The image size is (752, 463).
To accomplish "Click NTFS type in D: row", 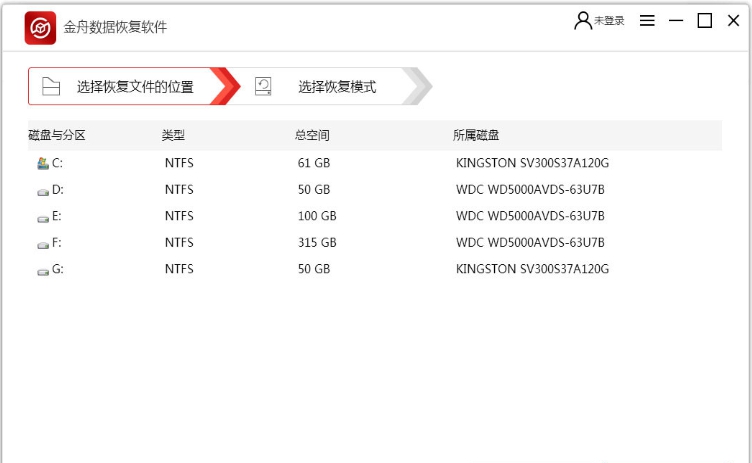I will pos(179,190).
